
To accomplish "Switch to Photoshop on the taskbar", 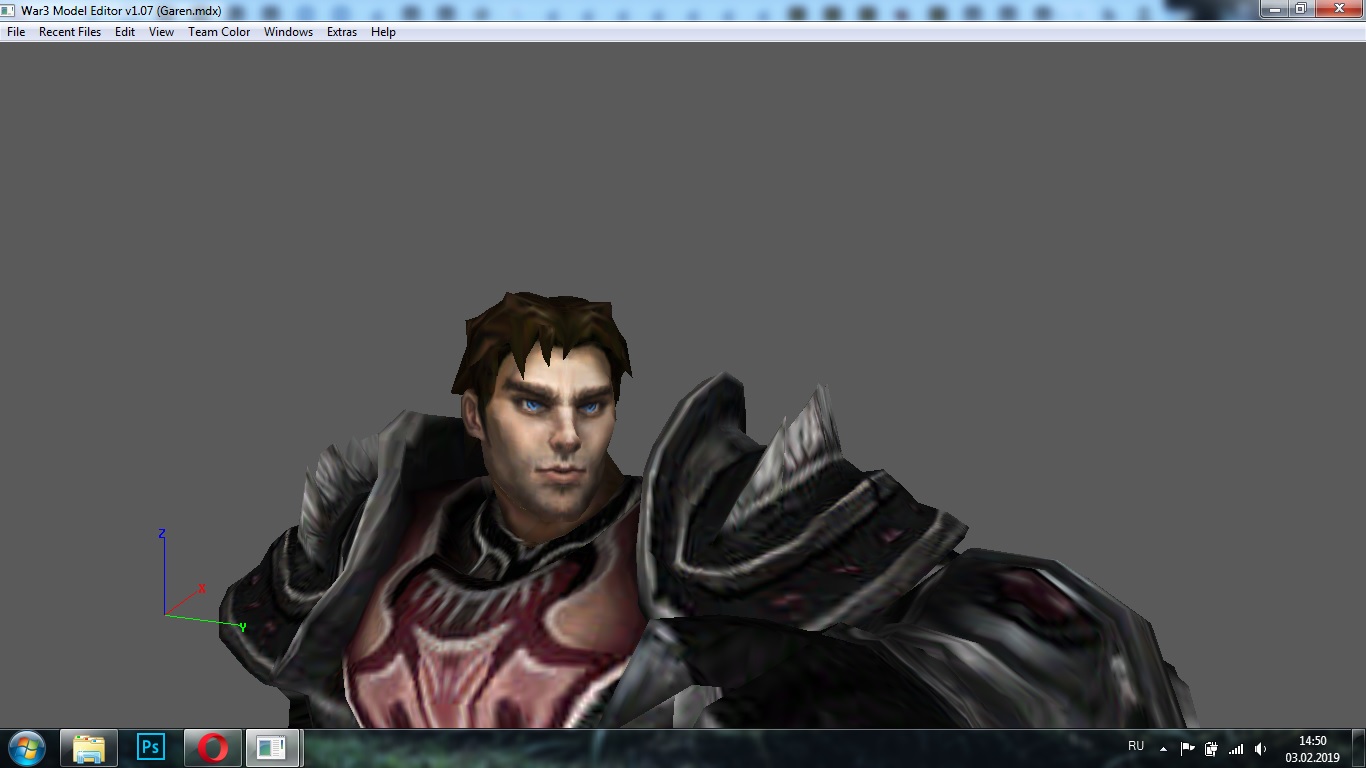I will (x=151, y=748).
